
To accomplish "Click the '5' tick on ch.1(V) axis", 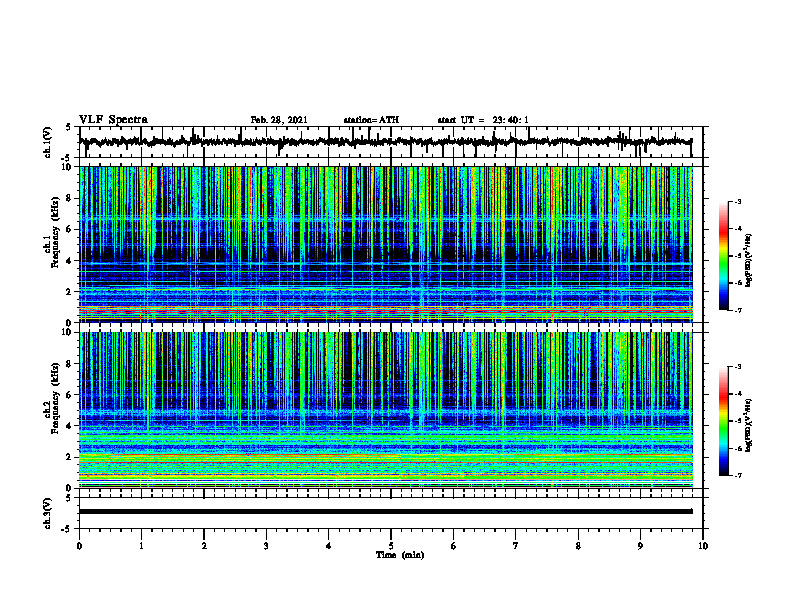I will coord(68,128).
